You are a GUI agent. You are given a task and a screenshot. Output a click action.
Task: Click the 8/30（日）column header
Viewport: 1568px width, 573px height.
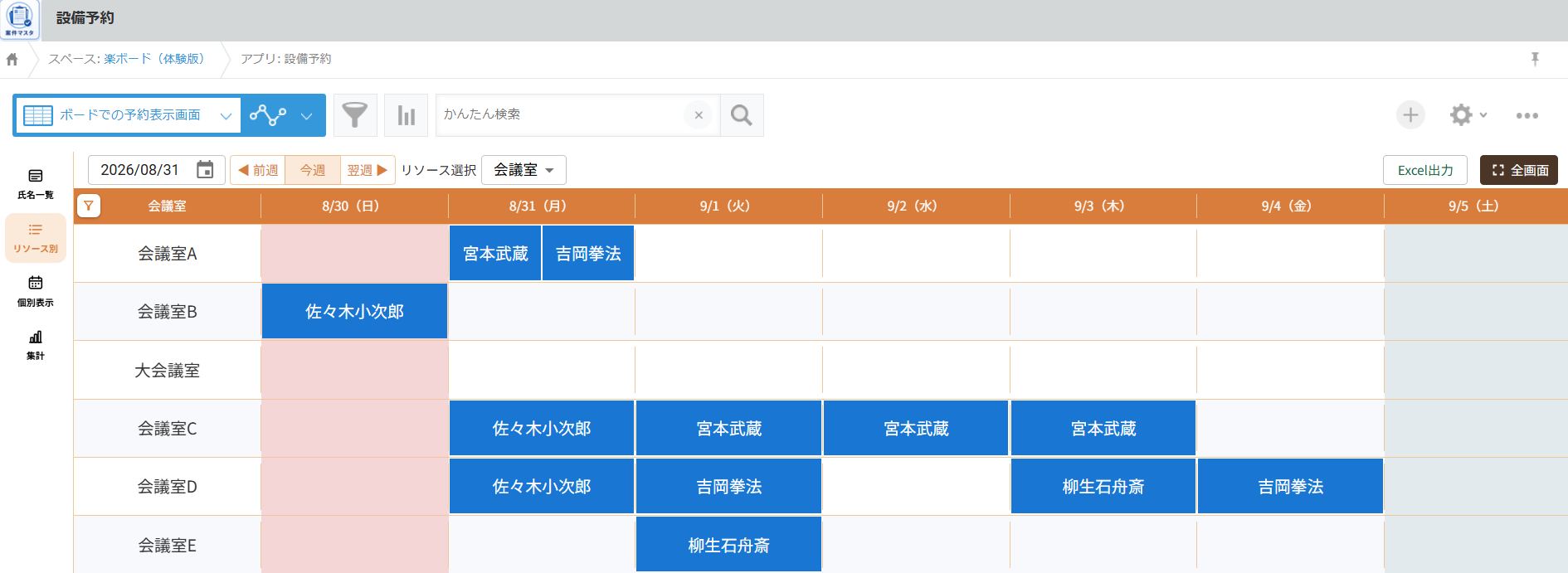click(354, 206)
